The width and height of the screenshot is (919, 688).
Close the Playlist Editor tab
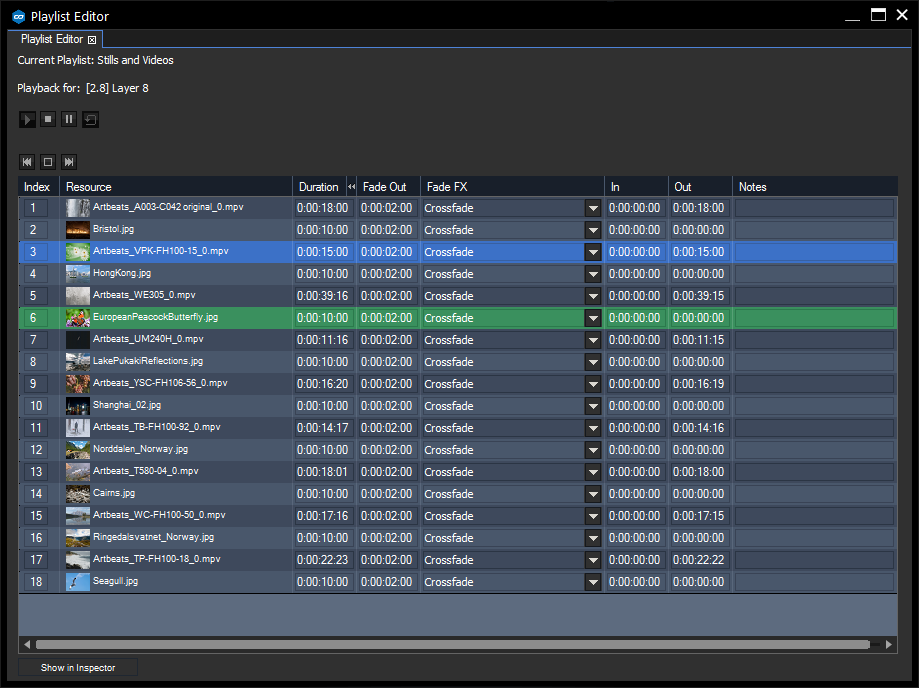click(92, 38)
